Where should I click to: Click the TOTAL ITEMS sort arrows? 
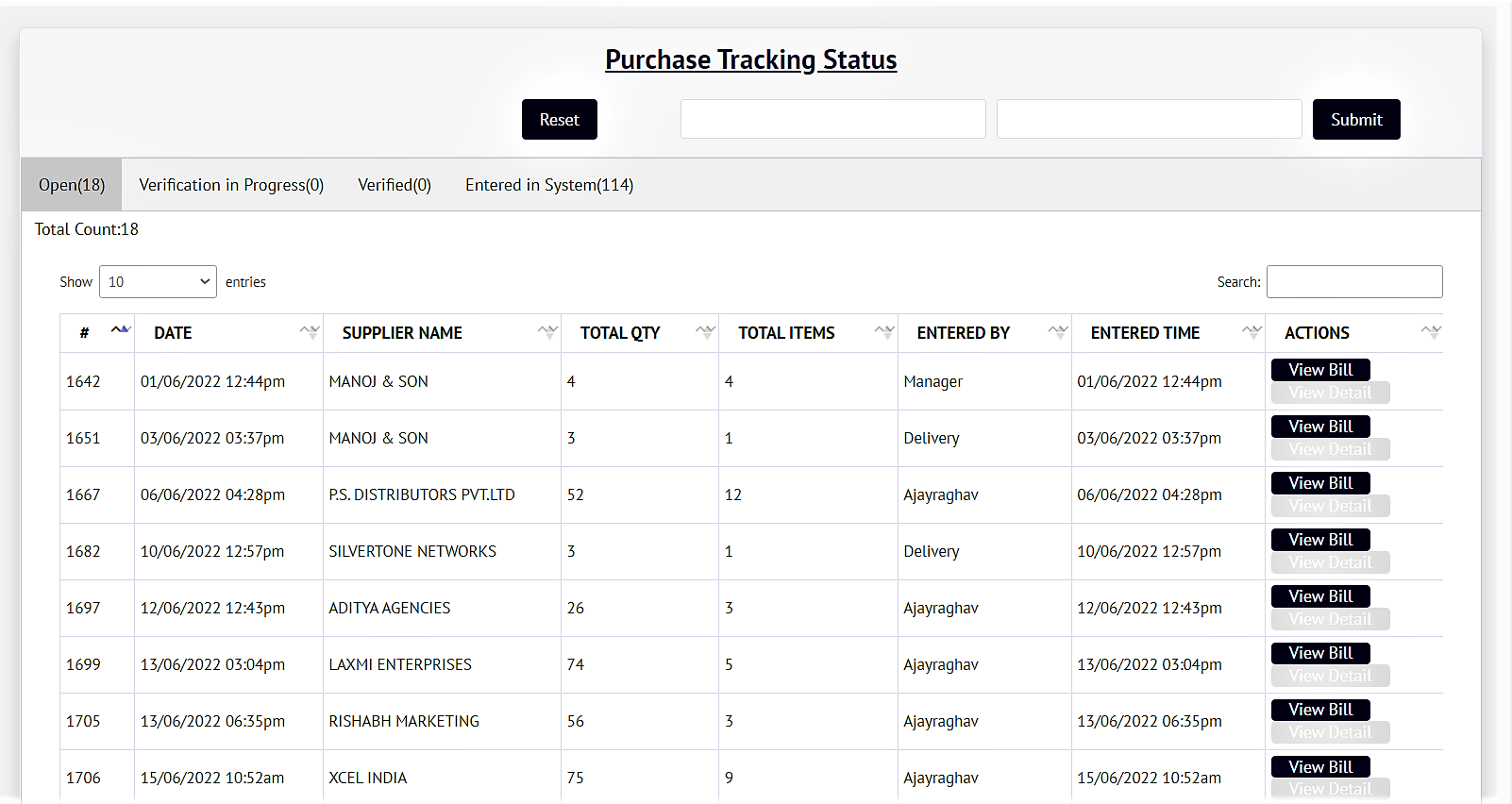(883, 332)
